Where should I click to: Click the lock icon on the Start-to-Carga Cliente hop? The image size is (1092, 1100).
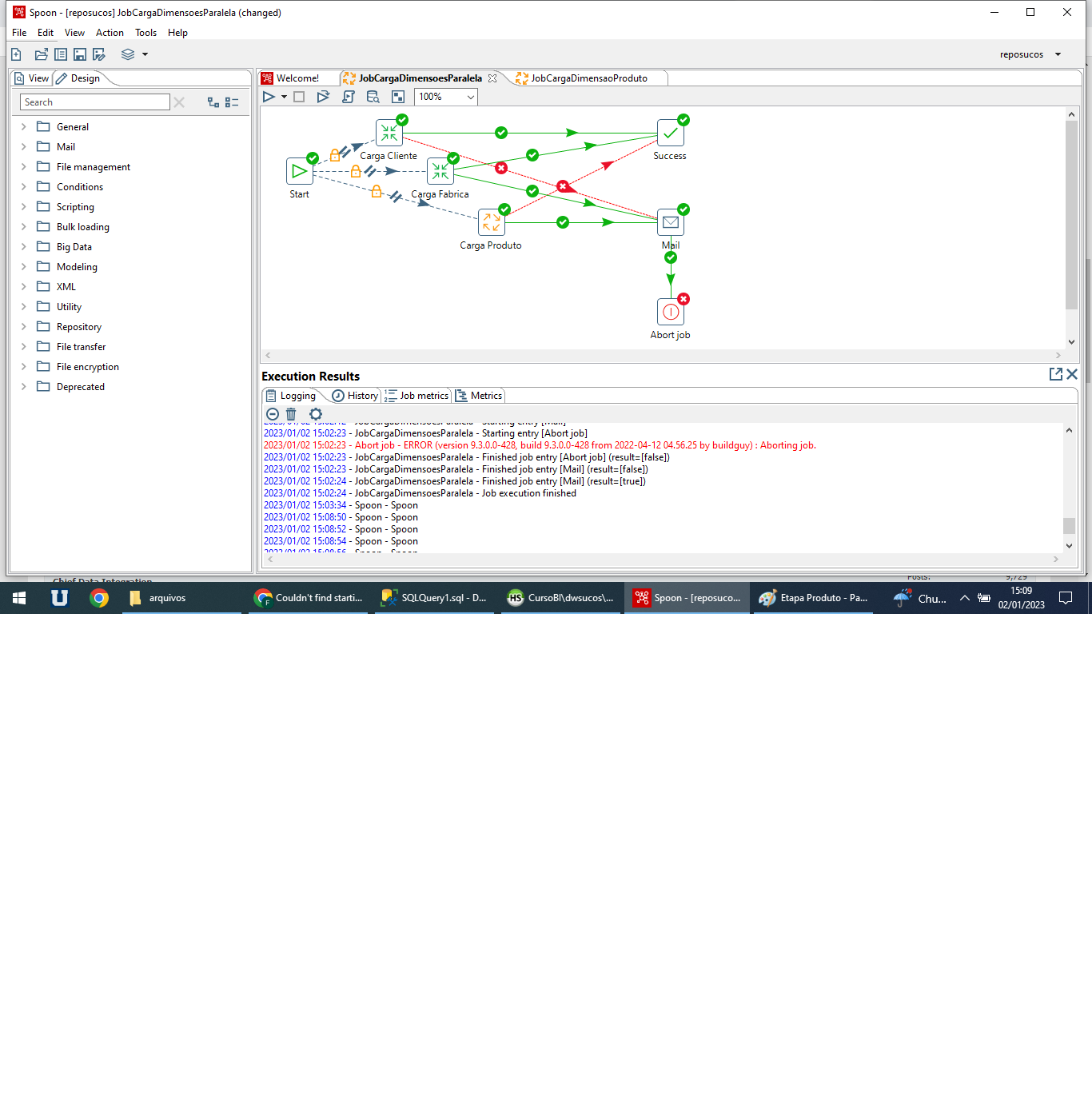(x=335, y=155)
